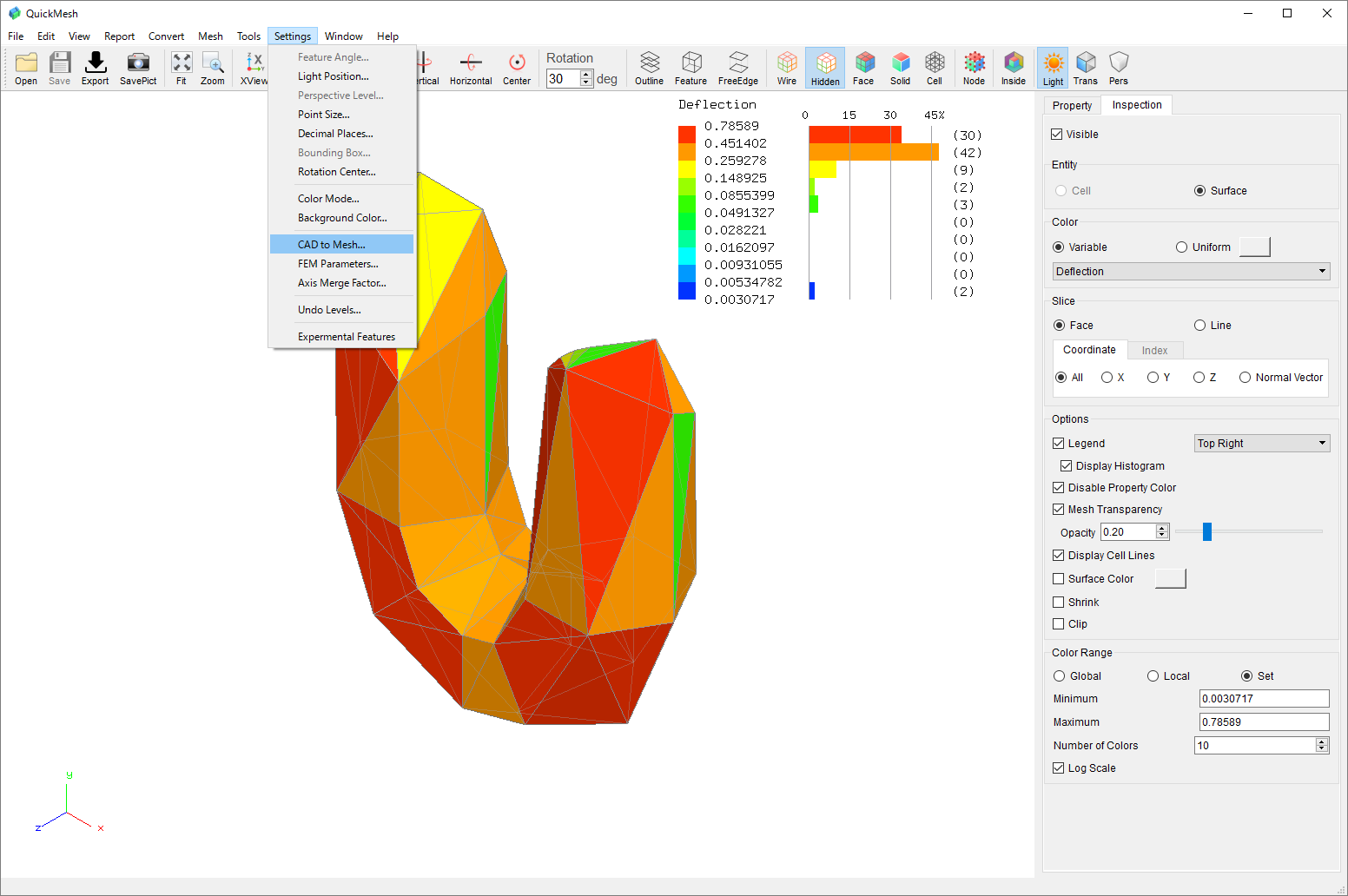Image resolution: width=1348 pixels, height=896 pixels.
Task: Toggle the Legend checkbox
Action: [x=1058, y=443]
